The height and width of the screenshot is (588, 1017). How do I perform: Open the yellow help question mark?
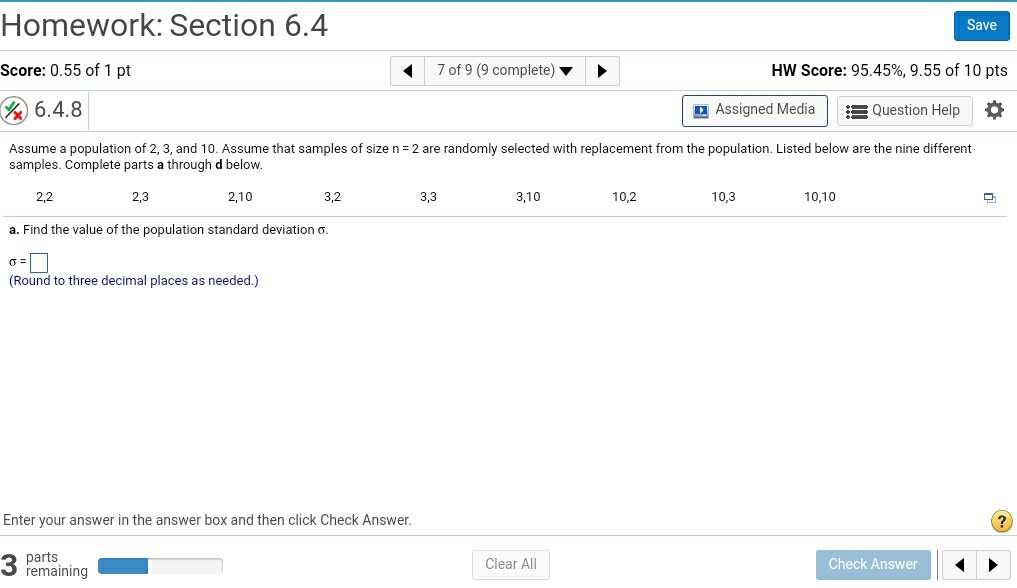(x=1001, y=521)
